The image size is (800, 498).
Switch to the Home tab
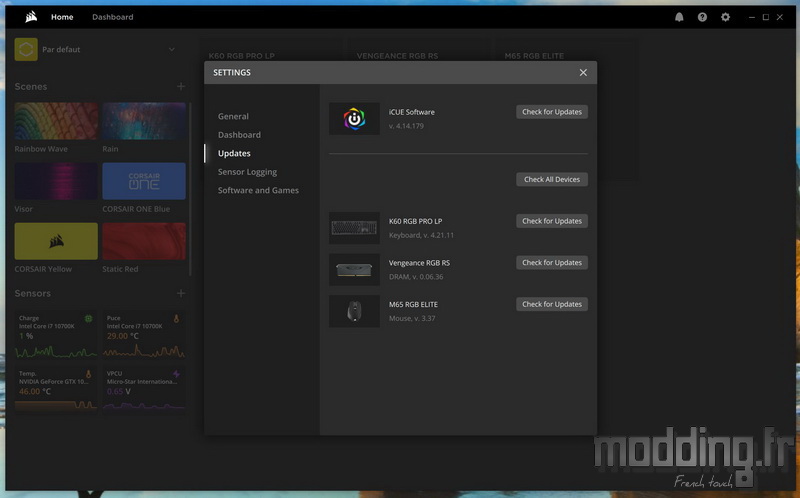(62, 17)
